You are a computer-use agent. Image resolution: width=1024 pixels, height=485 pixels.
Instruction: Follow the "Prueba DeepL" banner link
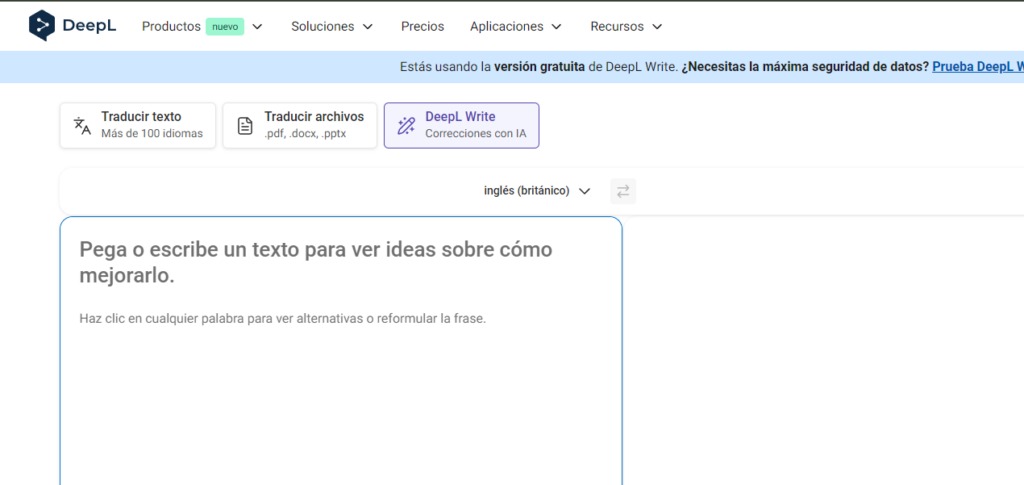(x=977, y=67)
